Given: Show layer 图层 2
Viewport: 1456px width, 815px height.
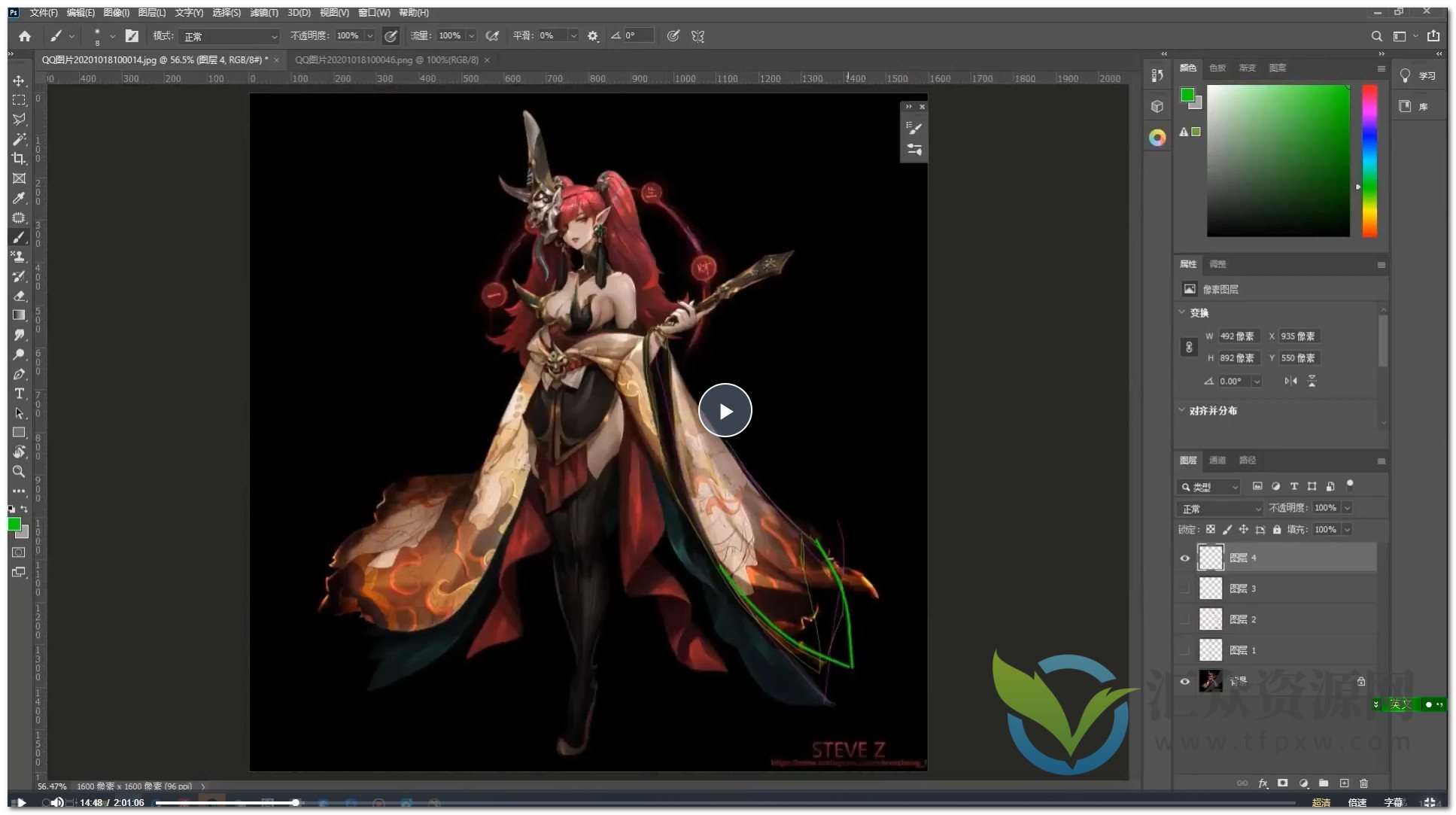Looking at the screenshot, I should [x=1185, y=619].
